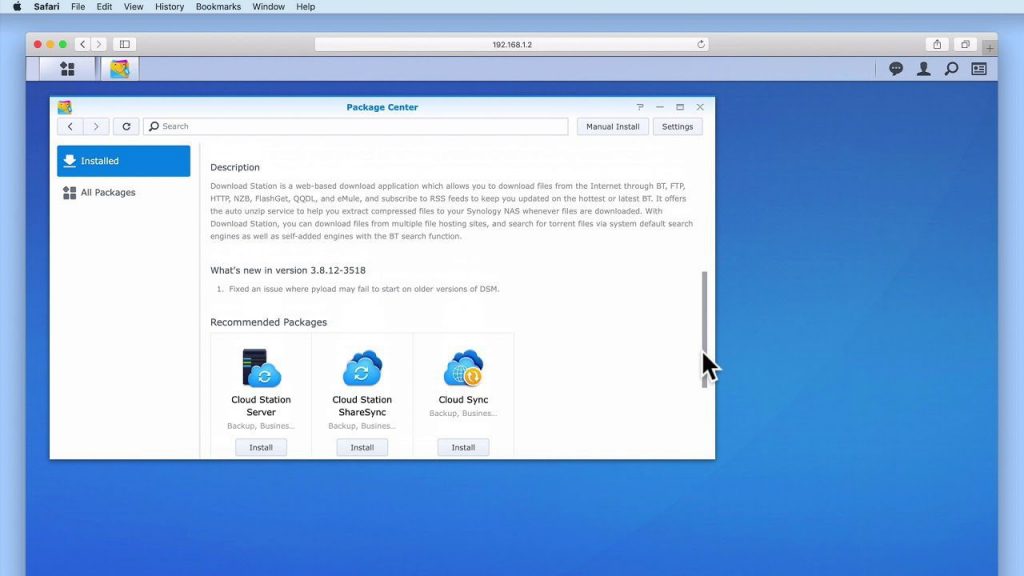The width and height of the screenshot is (1024, 576).
Task: Maximize the Package Center window
Action: 680,107
